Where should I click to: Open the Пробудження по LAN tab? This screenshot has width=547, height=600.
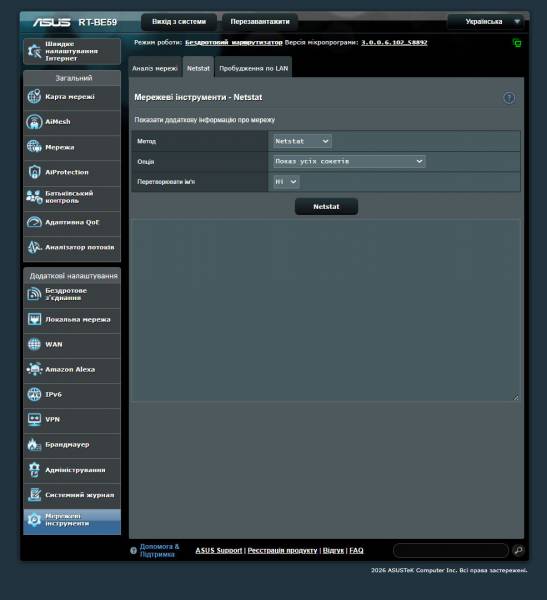coord(253,68)
